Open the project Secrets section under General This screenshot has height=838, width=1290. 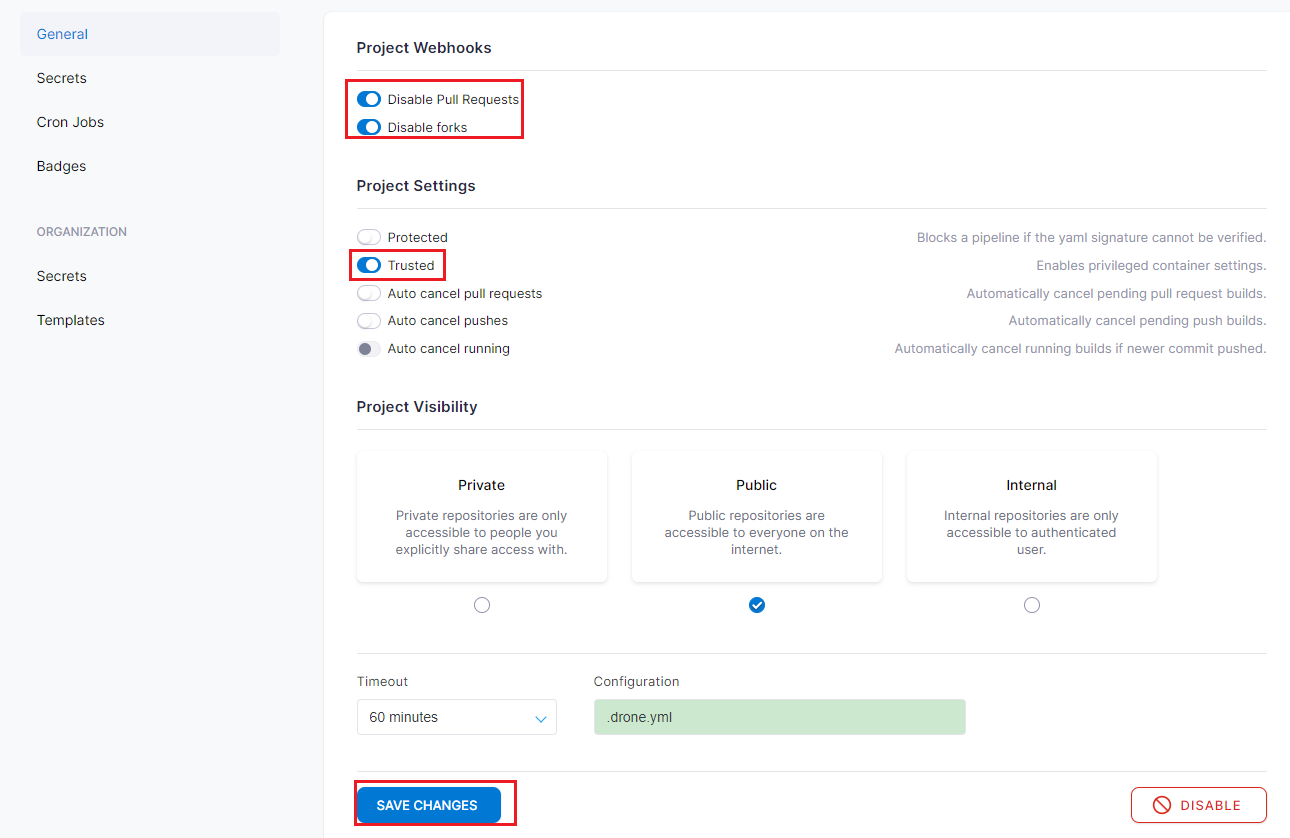pyautogui.click(x=62, y=78)
